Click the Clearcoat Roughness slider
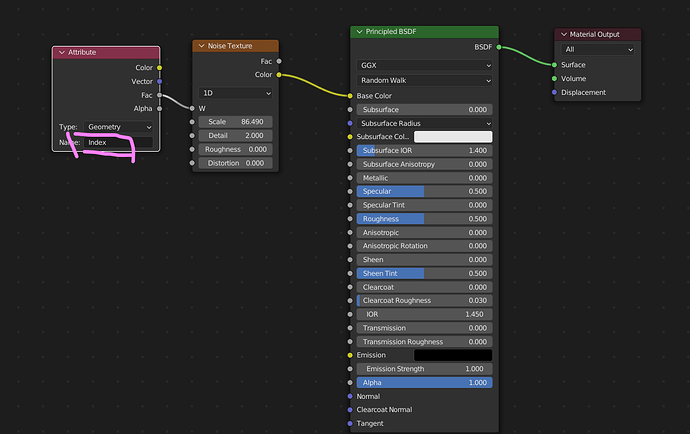690x434 pixels. (424, 301)
